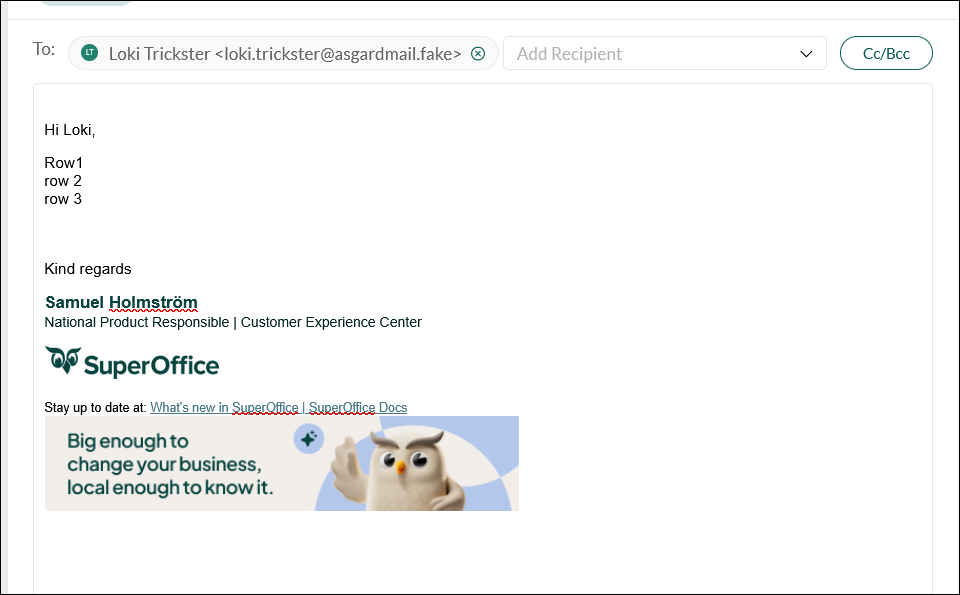
Task: Click the 'row 2' text line
Action: (63, 181)
